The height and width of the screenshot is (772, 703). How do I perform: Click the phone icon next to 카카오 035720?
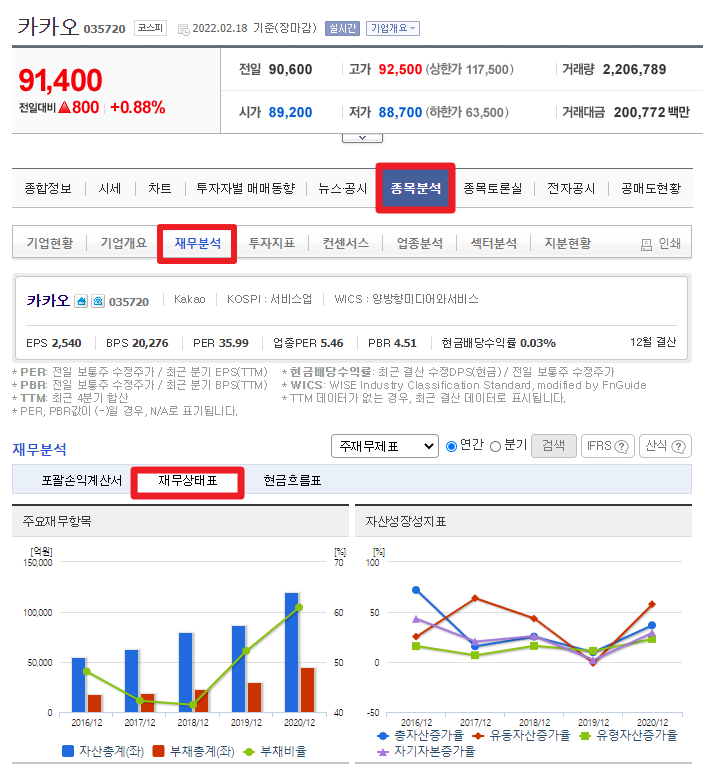98,301
